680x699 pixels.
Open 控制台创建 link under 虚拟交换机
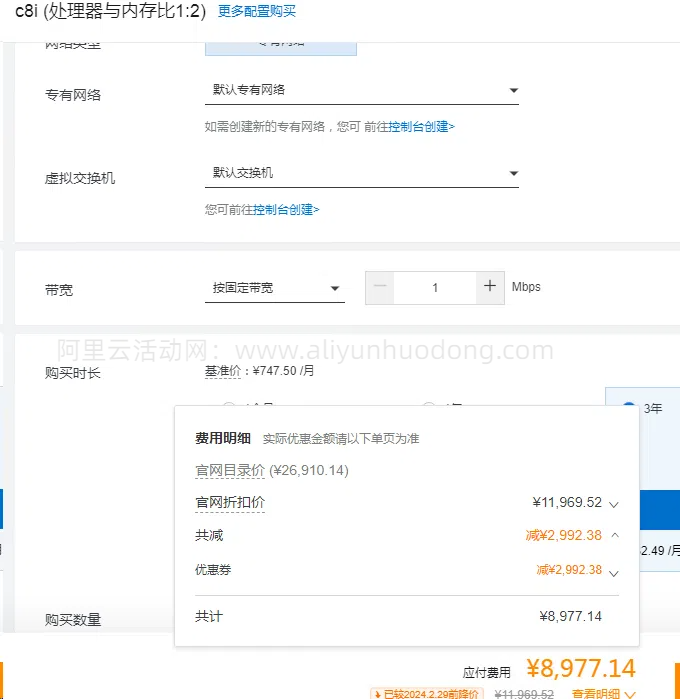pyautogui.click(x=286, y=210)
